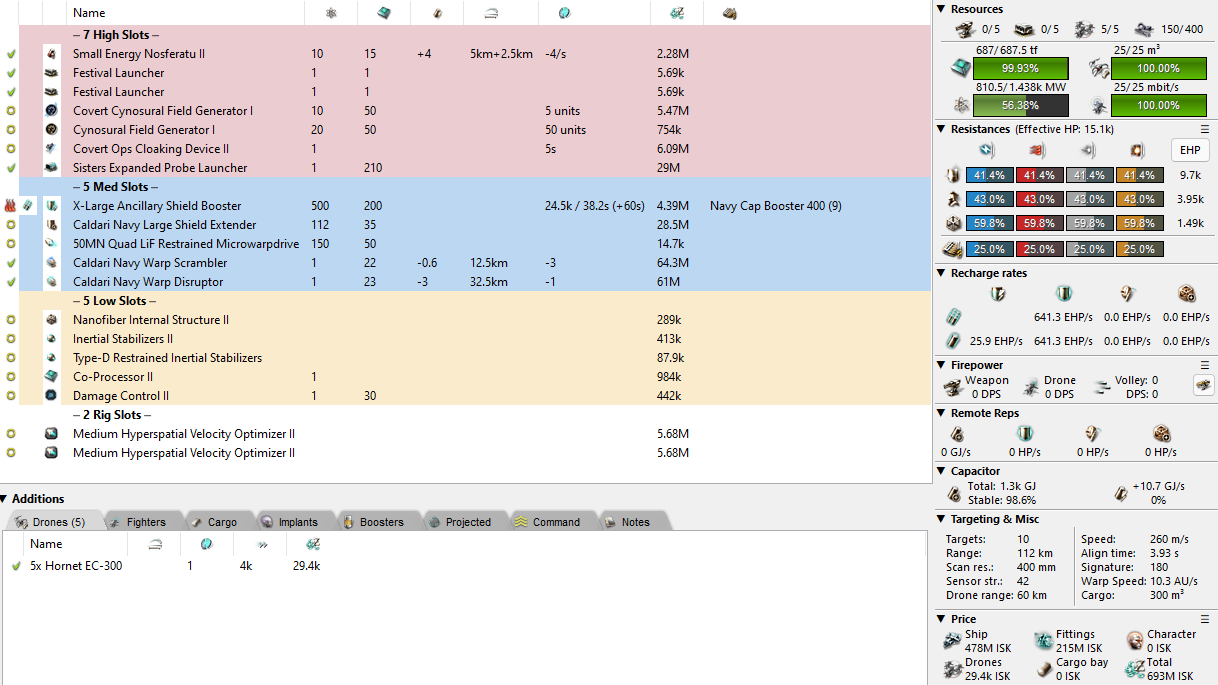This screenshot has height=685, width=1218.
Task: Switch to the Cargo tab
Action: (x=213, y=522)
